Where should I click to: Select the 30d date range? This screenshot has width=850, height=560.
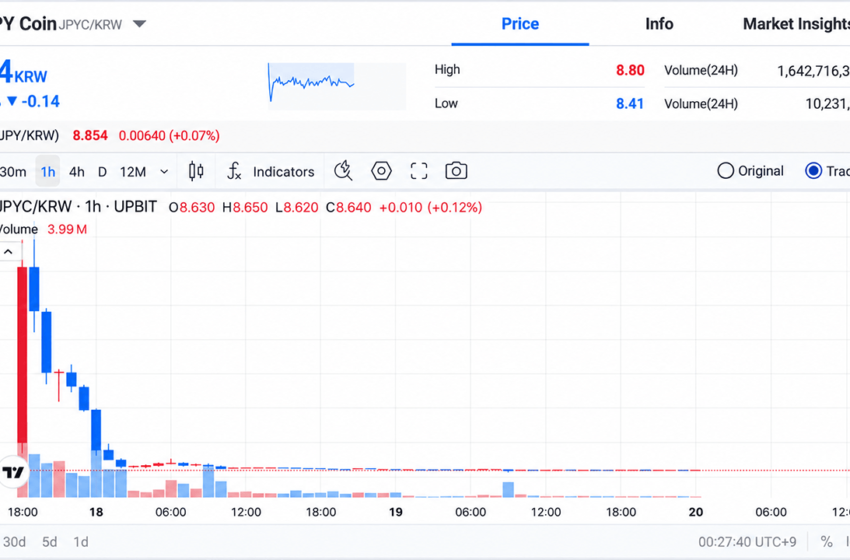(14, 542)
